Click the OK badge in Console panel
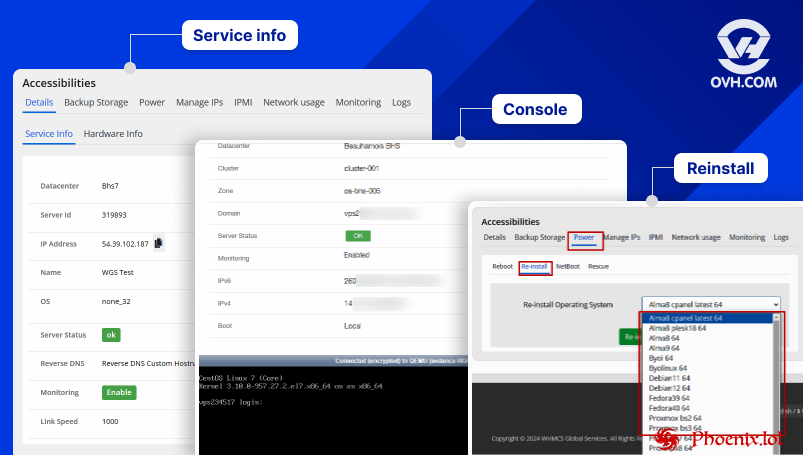Viewport: 803px width, 455px height. (358, 236)
